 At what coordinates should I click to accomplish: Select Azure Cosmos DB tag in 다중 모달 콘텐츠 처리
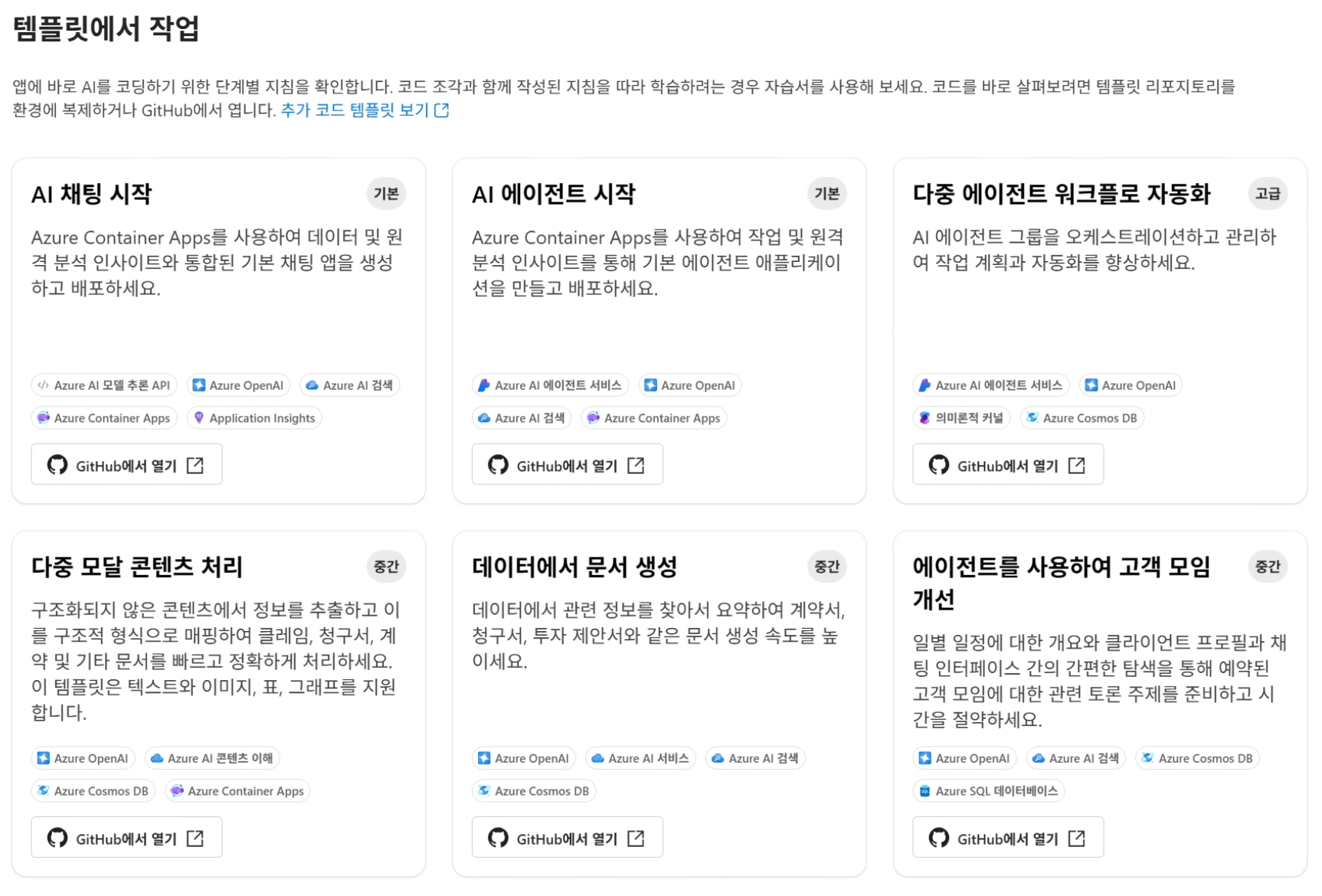pyautogui.click(x=93, y=791)
